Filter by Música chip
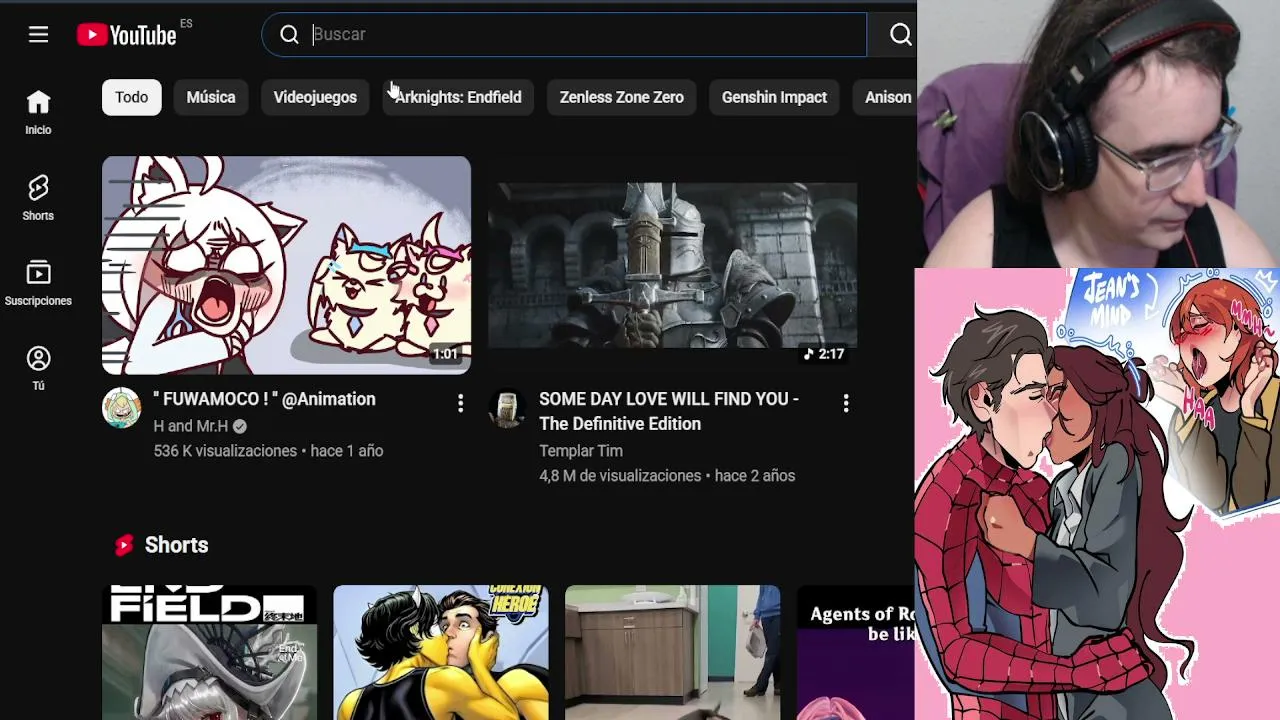The height and width of the screenshot is (720, 1280). pyautogui.click(x=211, y=97)
